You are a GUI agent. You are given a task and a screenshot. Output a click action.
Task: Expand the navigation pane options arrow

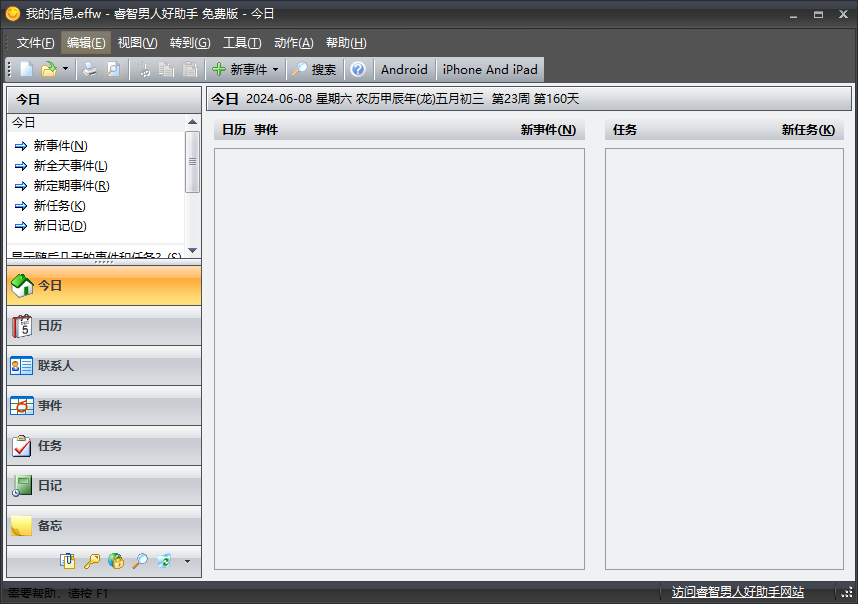[x=187, y=561]
